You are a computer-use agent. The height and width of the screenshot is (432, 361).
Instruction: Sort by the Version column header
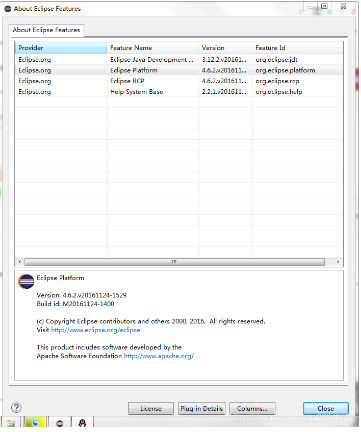[225, 48]
